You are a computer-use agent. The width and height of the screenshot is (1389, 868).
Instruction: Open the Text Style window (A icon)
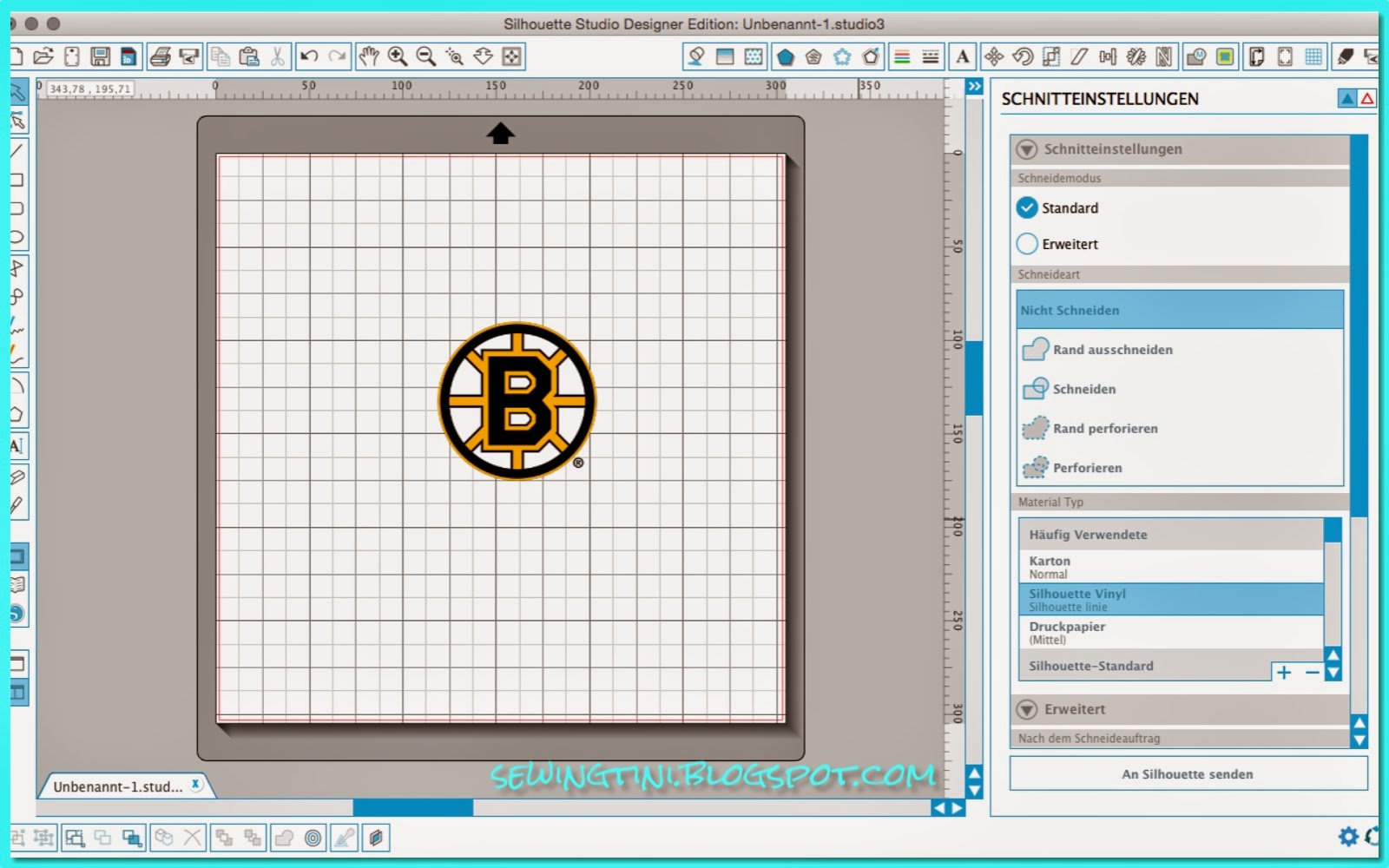pos(963,57)
